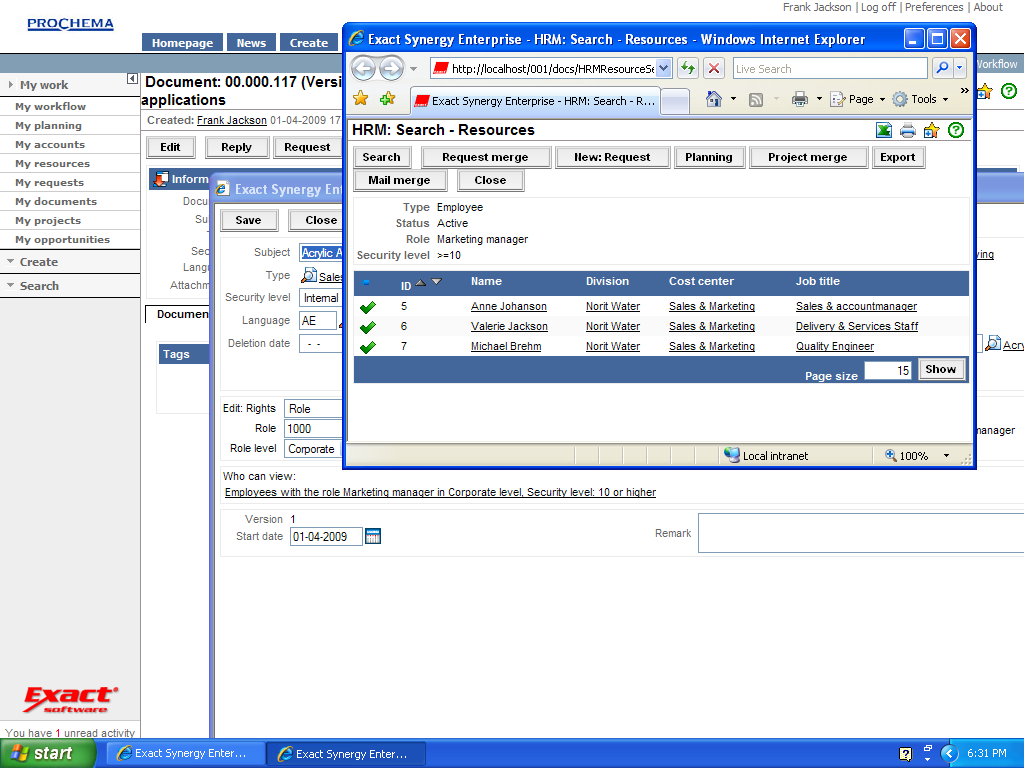Viewport: 1024px width, 768px height.
Task: Toggle select-all box in table header
Action: click(x=366, y=283)
